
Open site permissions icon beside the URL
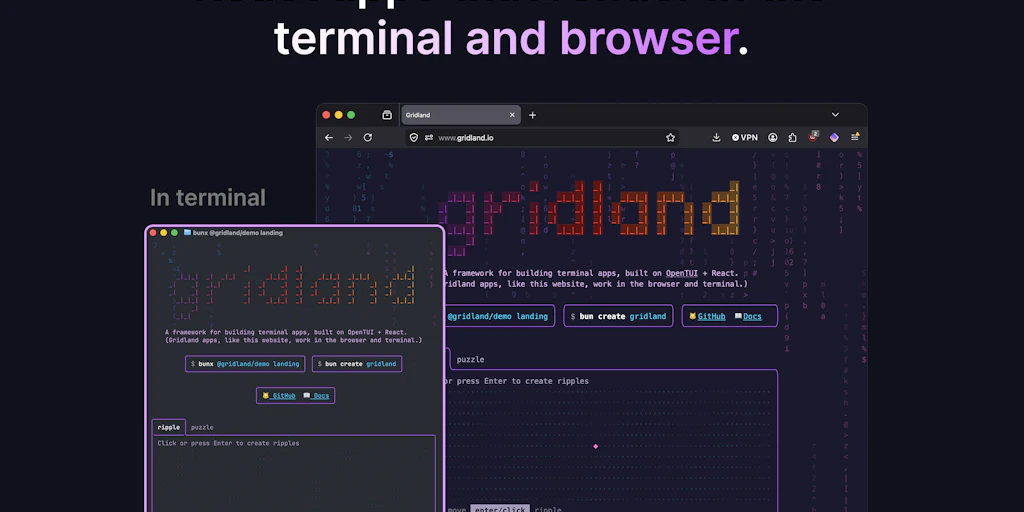click(x=428, y=138)
